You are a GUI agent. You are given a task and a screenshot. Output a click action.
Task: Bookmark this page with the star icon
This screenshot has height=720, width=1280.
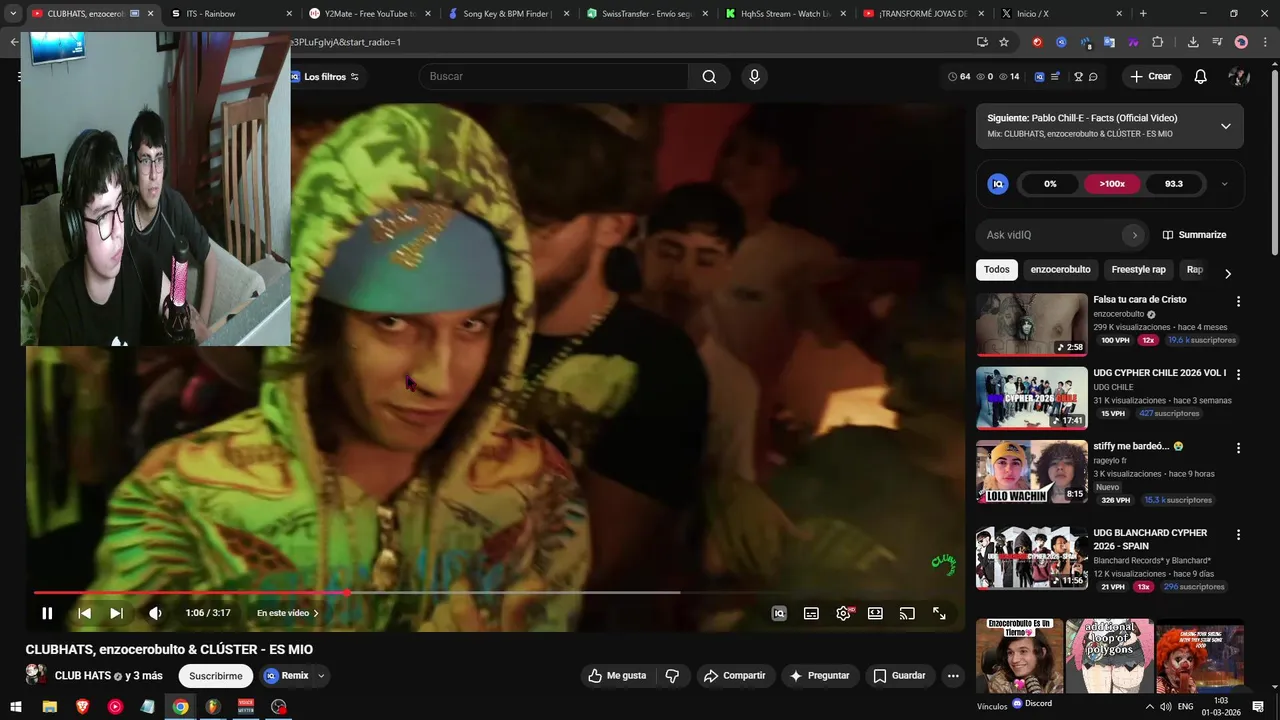[x=1004, y=42]
